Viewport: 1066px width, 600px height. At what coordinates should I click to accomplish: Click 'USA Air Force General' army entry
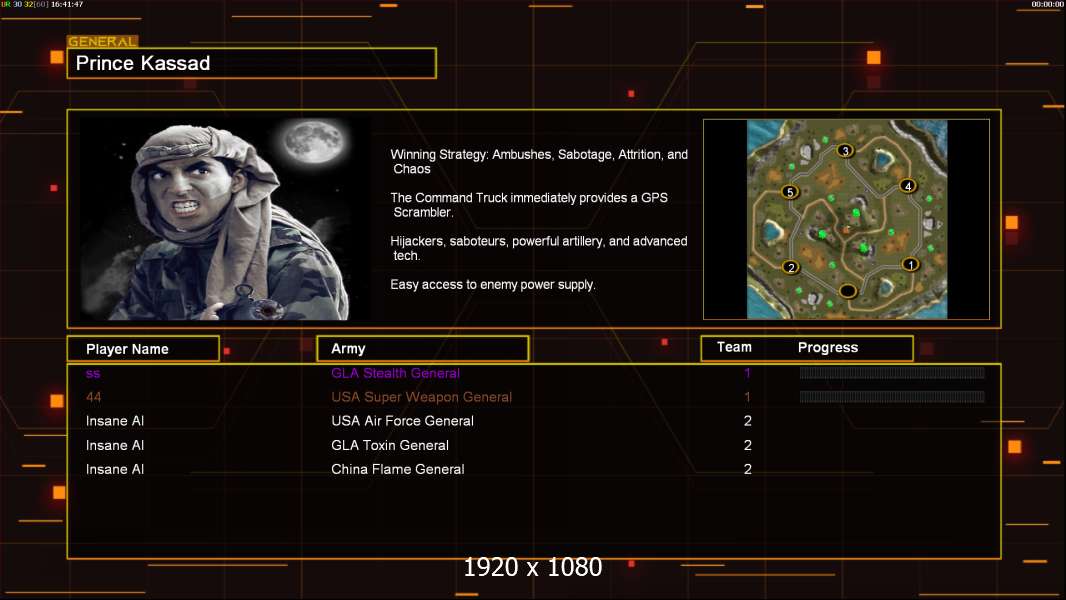402,421
